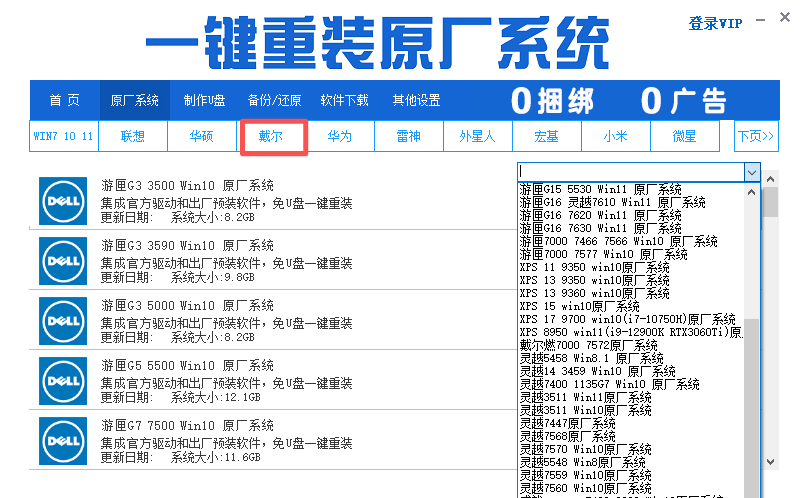Select the 微星 brand button

click(x=685, y=136)
